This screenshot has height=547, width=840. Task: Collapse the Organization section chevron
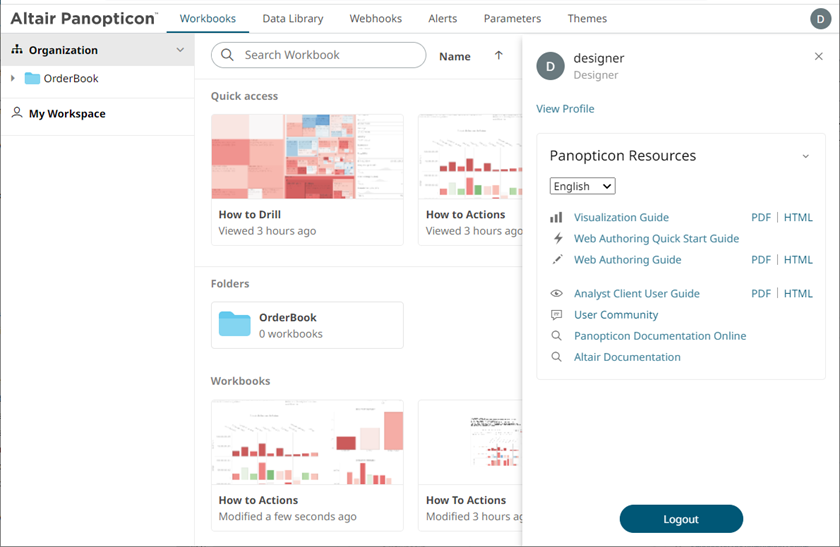[x=180, y=50]
